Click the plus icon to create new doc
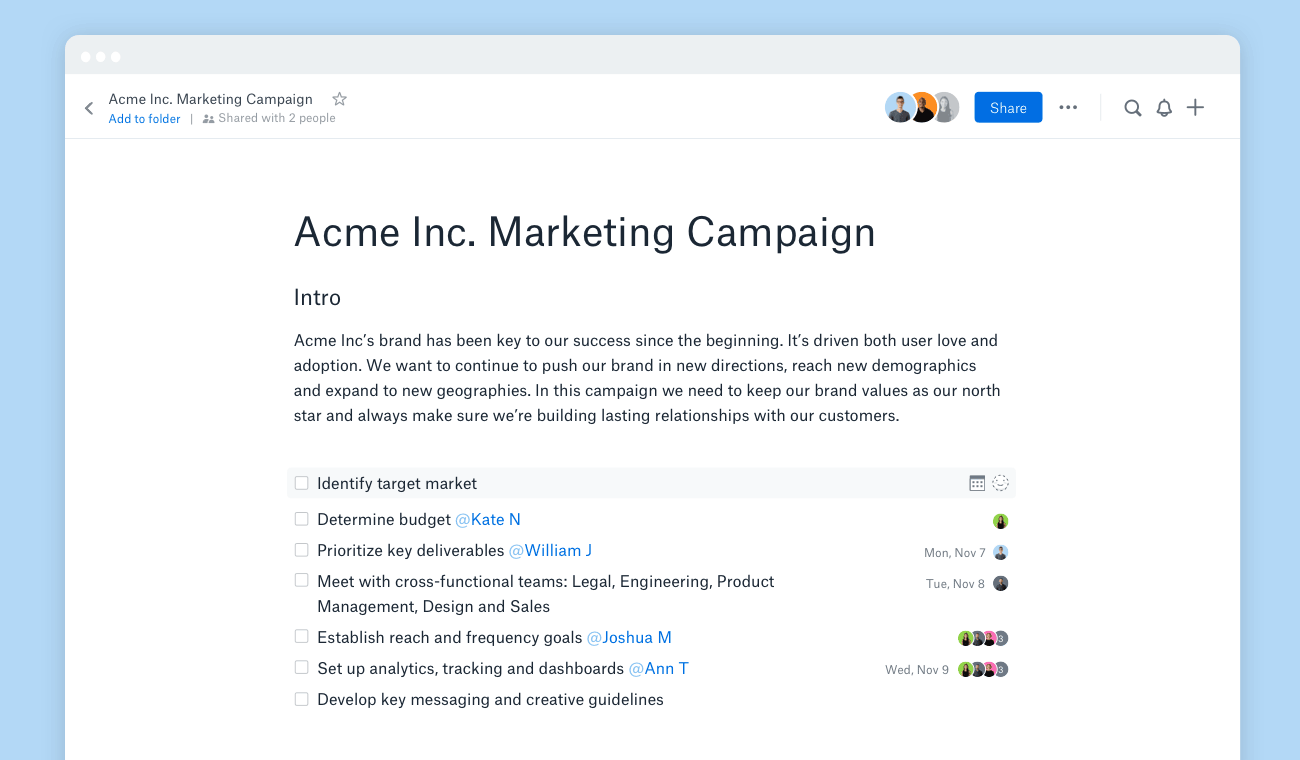The image size is (1300, 760). tap(1195, 108)
